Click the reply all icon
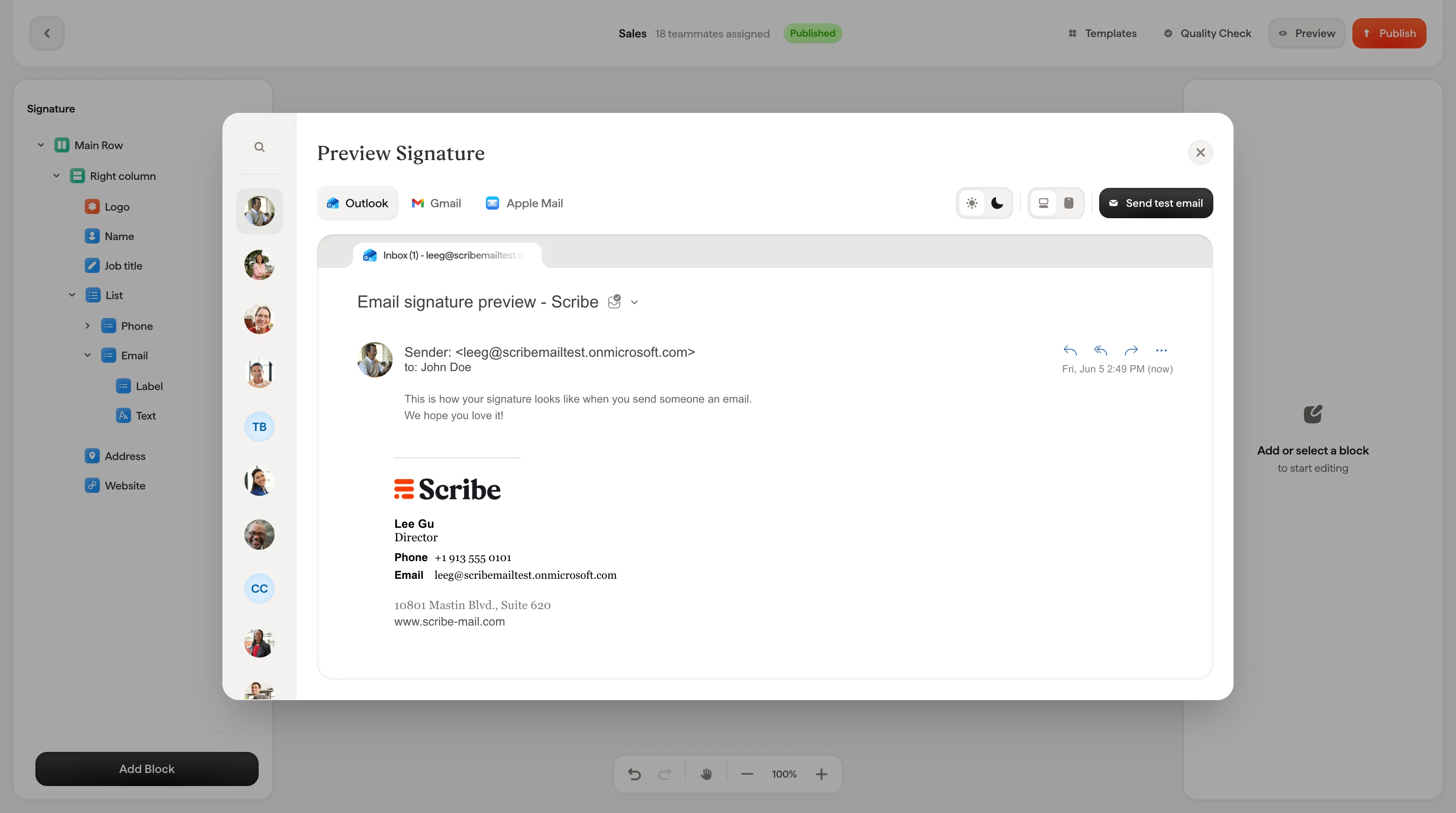The image size is (1456, 813). (1100, 350)
